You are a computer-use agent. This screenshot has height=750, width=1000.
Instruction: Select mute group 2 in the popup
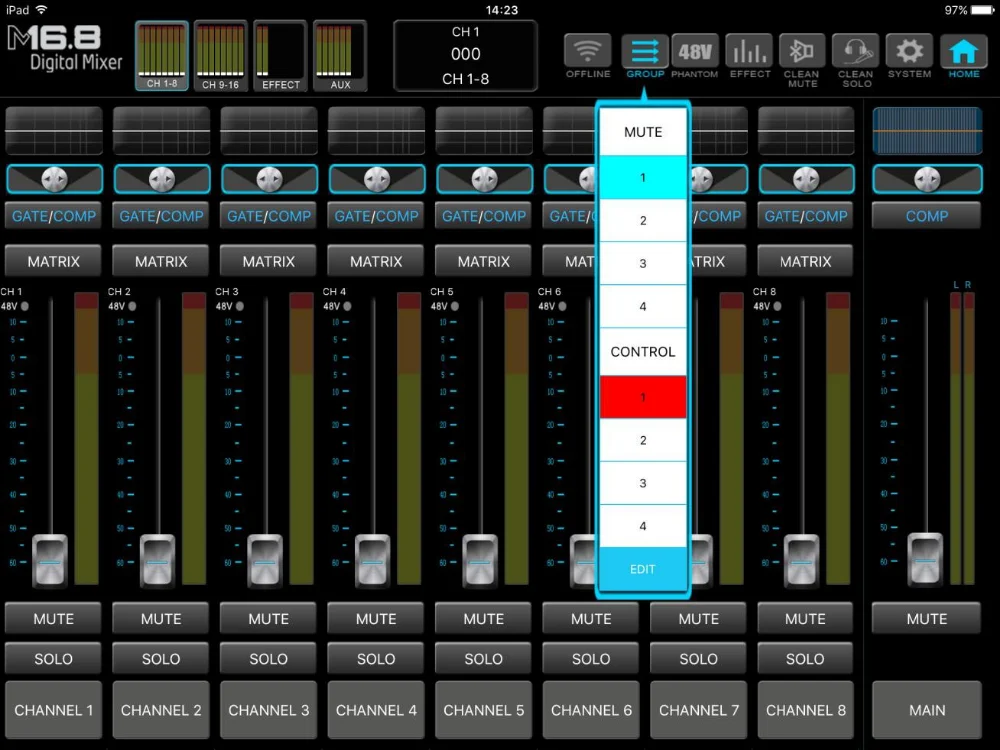tap(643, 221)
